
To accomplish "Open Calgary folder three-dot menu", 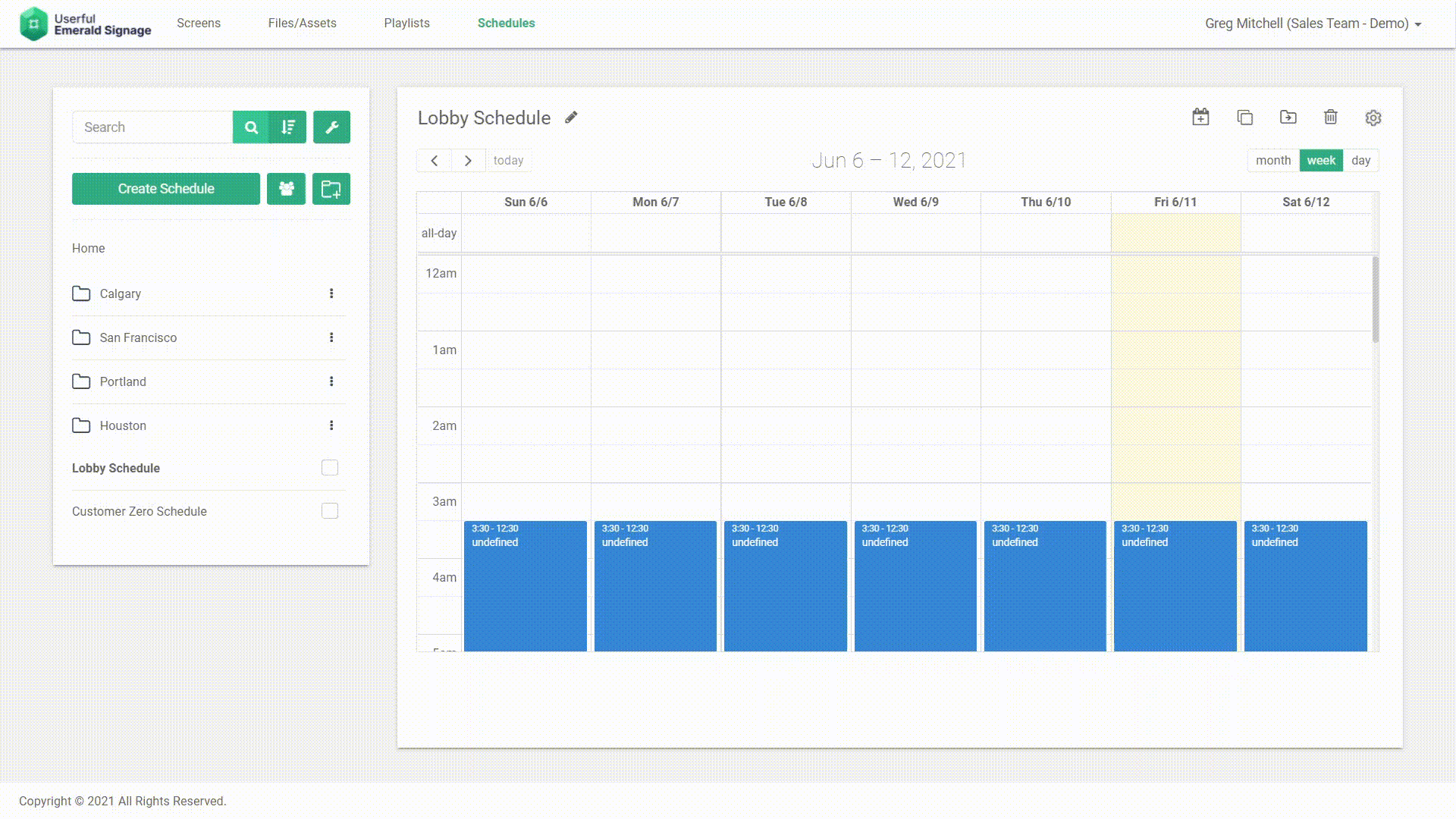I will coord(331,293).
